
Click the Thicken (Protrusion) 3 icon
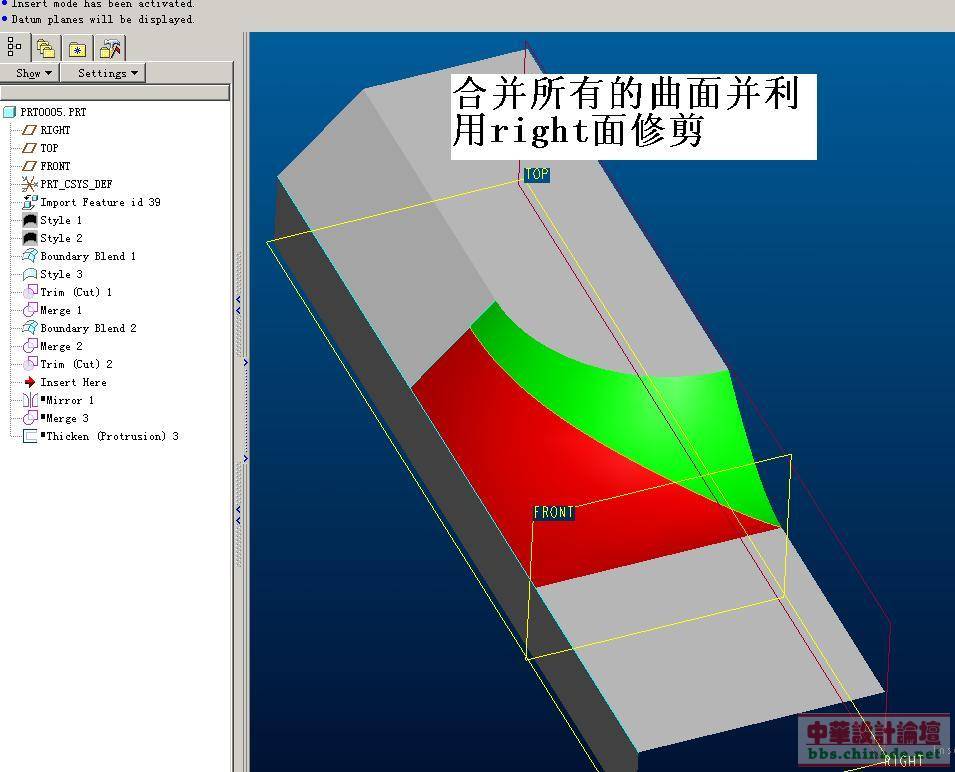[29, 437]
